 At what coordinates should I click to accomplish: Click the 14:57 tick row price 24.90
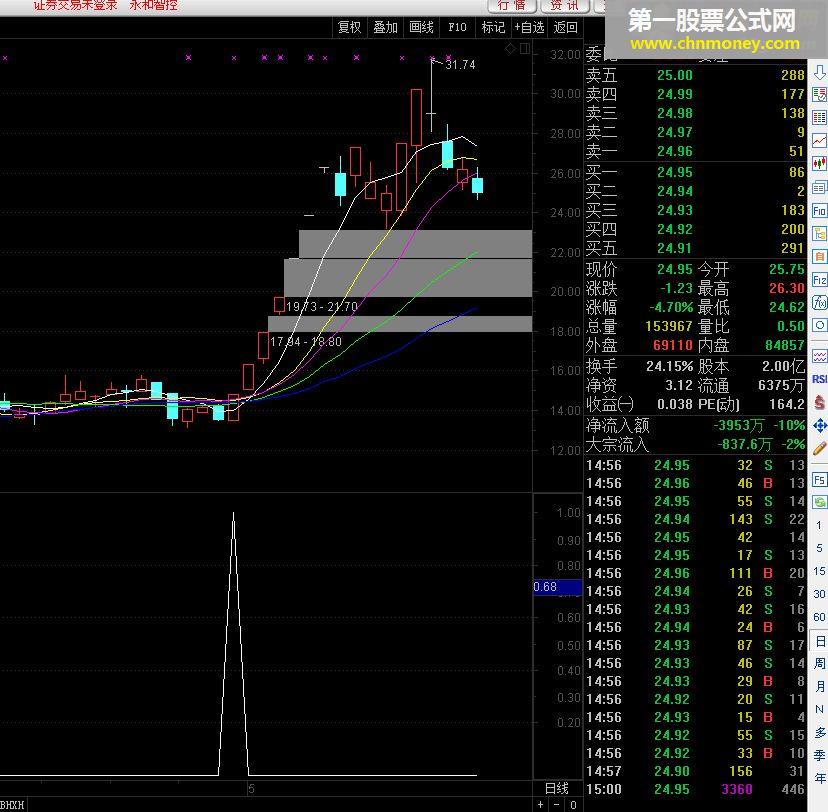672,771
